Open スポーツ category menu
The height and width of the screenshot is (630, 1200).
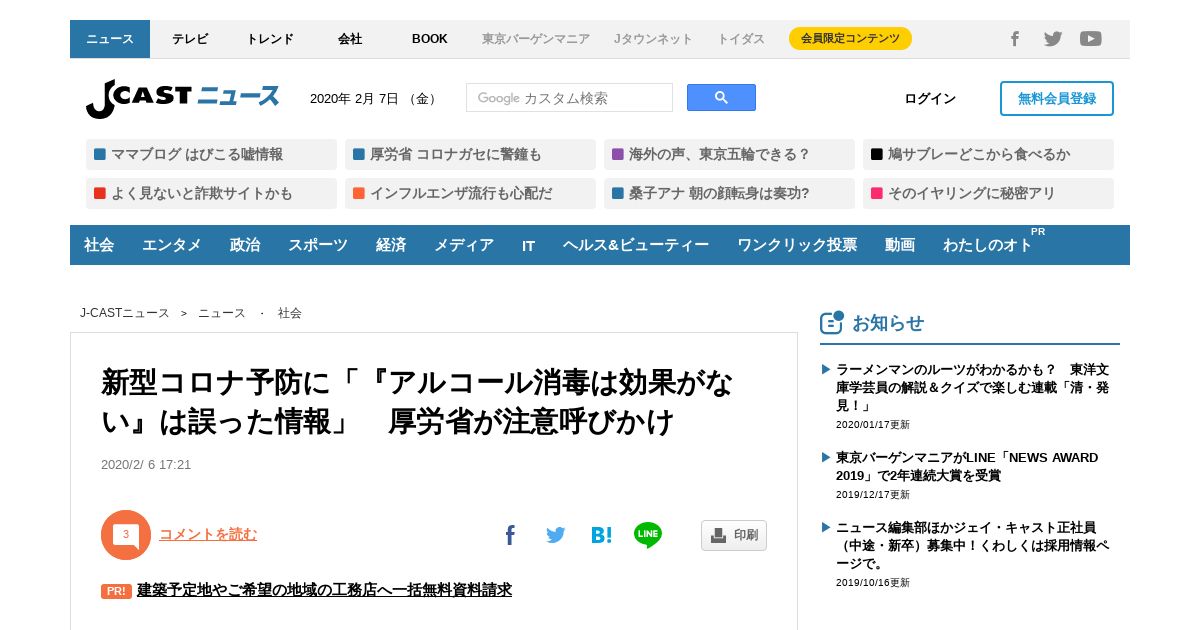(x=318, y=245)
